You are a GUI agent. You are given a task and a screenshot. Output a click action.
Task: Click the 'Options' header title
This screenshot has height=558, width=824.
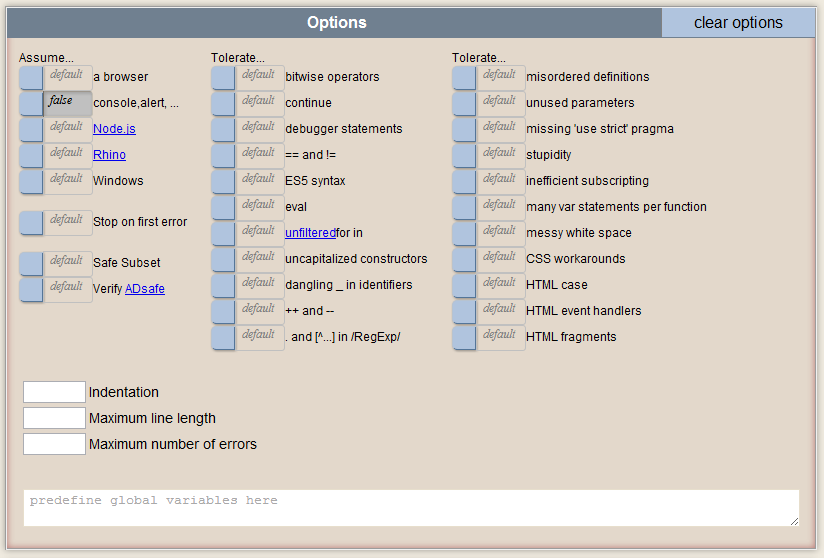click(x=337, y=23)
